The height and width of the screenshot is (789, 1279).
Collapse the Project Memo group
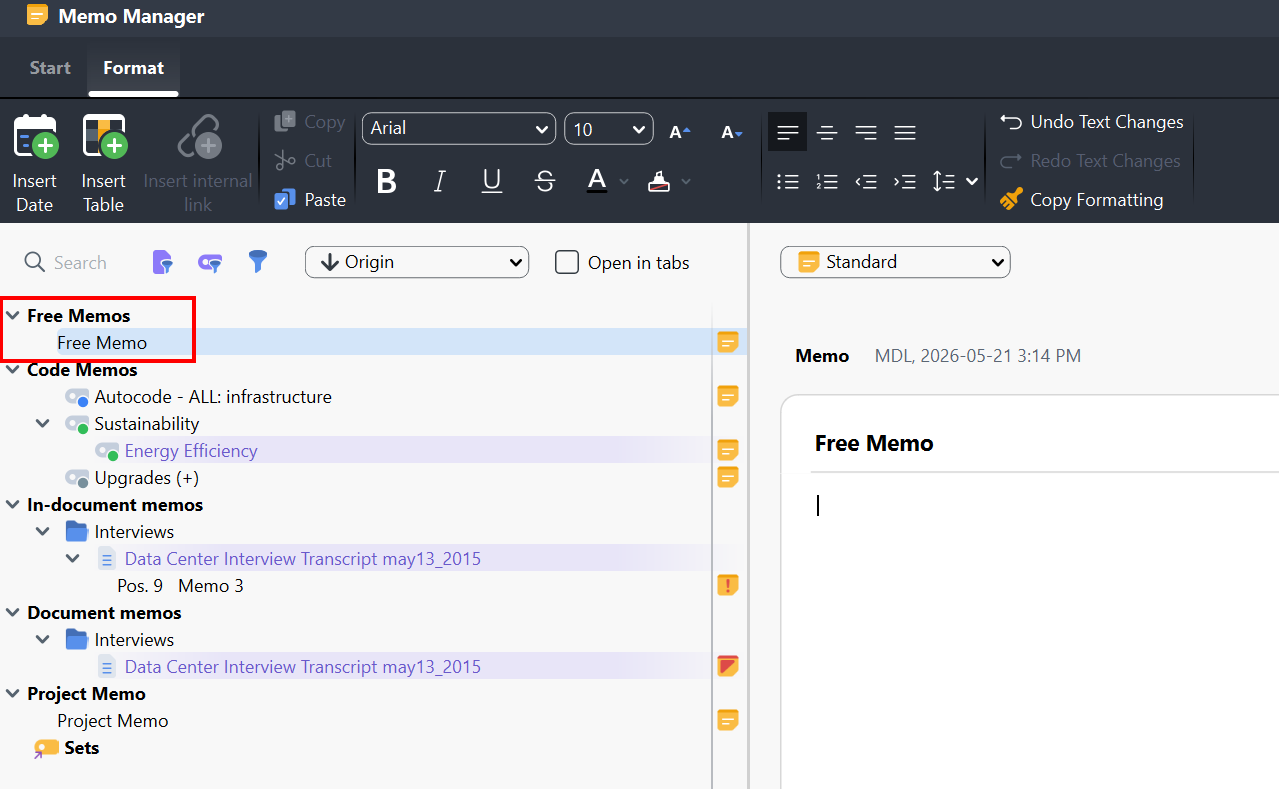click(x=13, y=694)
